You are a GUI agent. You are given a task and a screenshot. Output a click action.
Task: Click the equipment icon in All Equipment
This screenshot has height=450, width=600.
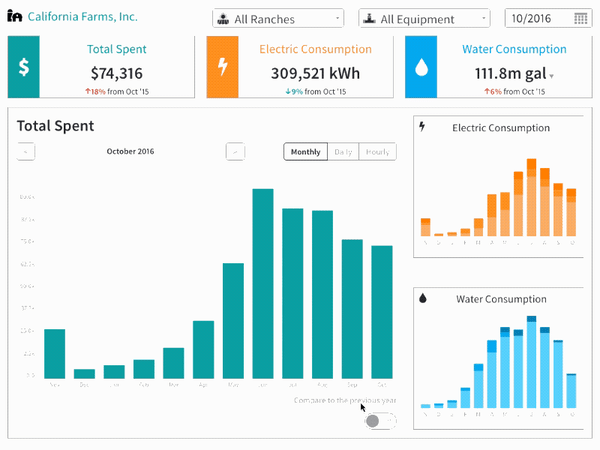pos(369,18)
